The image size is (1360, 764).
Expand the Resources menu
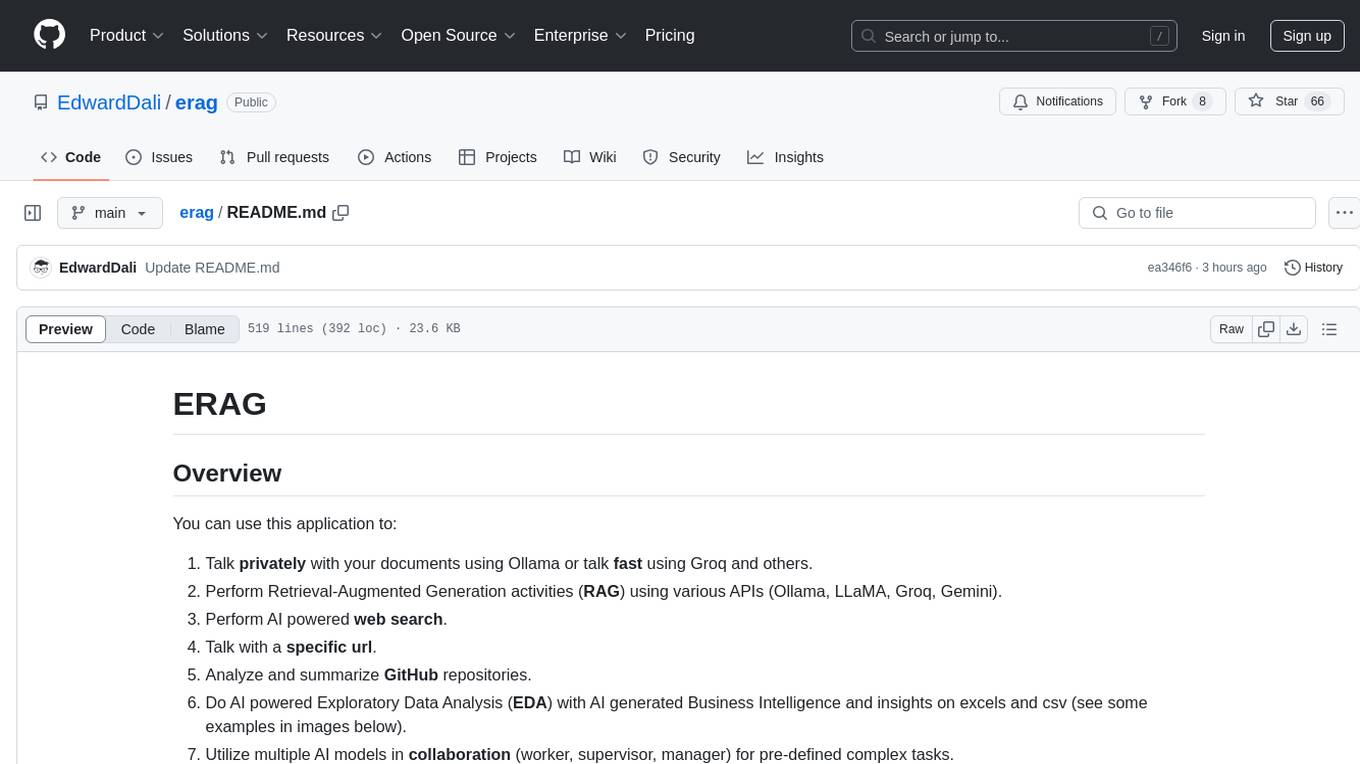point(334,35)
